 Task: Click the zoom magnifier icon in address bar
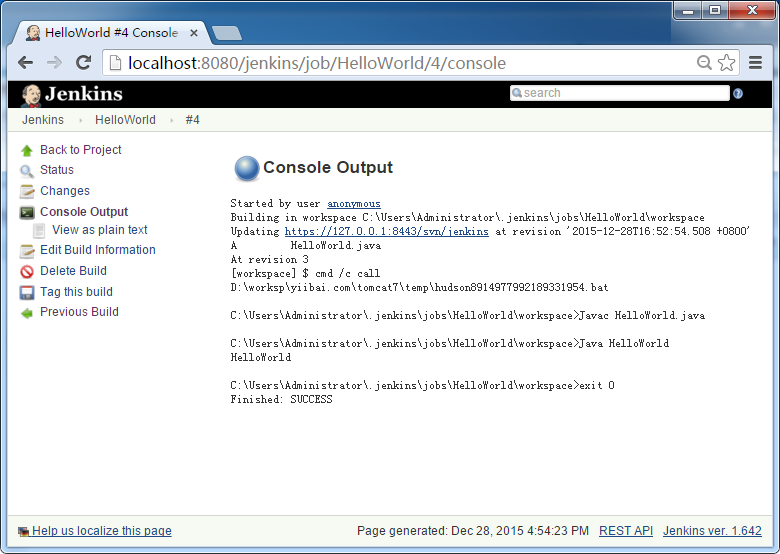[x=704, y=63]
